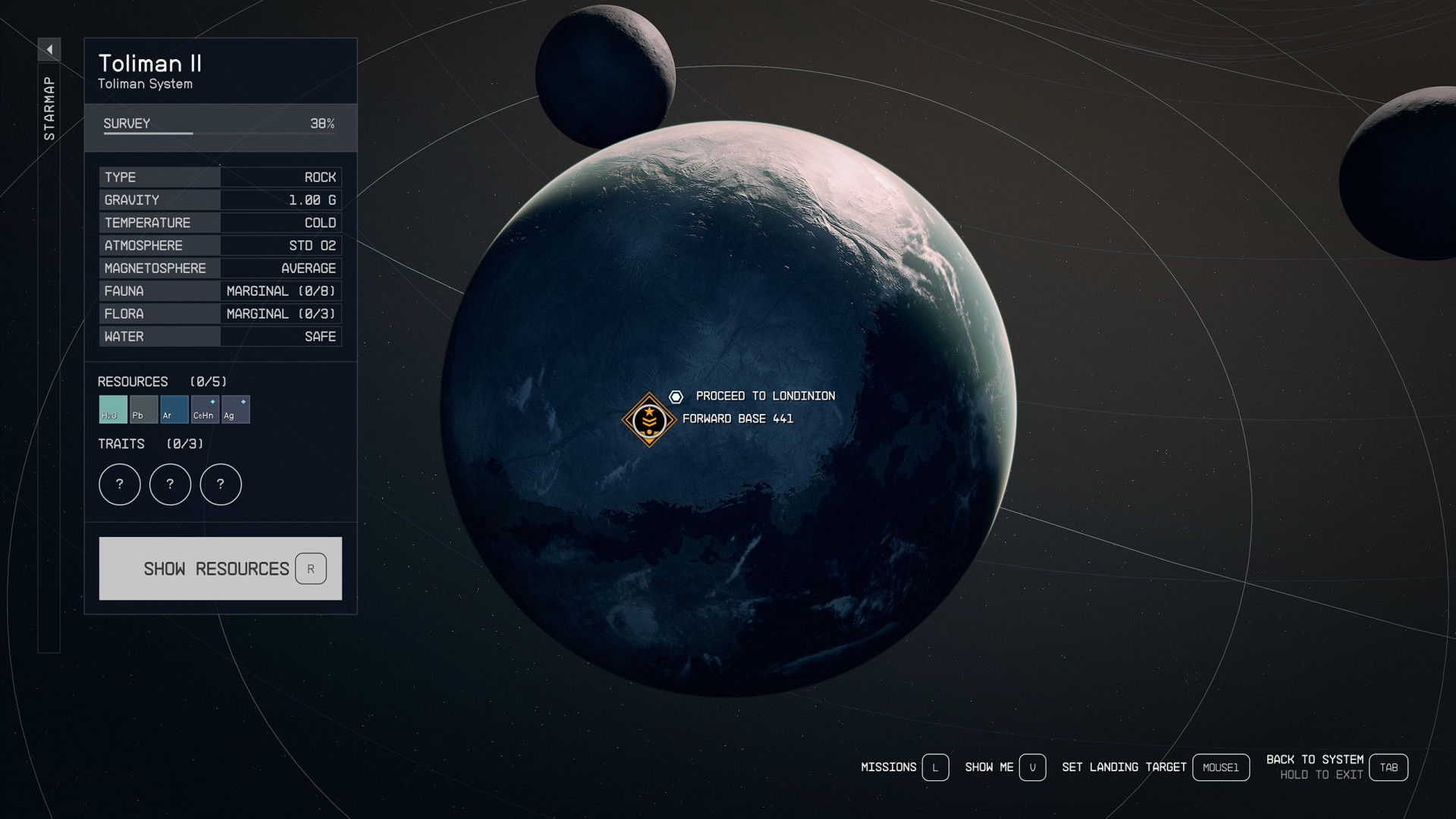Click the Toliman System subtitle

point(145,84)
